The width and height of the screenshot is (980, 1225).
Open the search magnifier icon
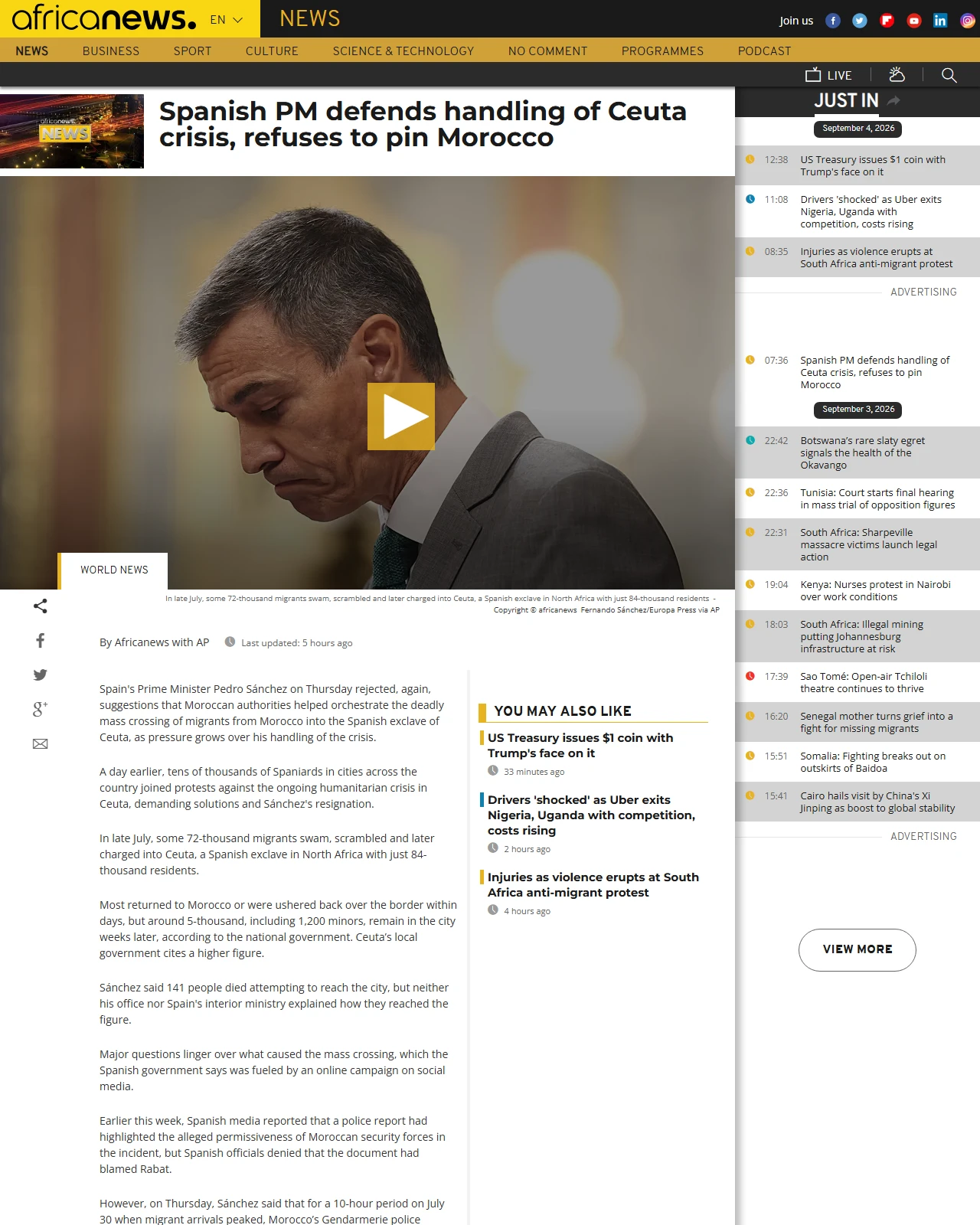949,75
